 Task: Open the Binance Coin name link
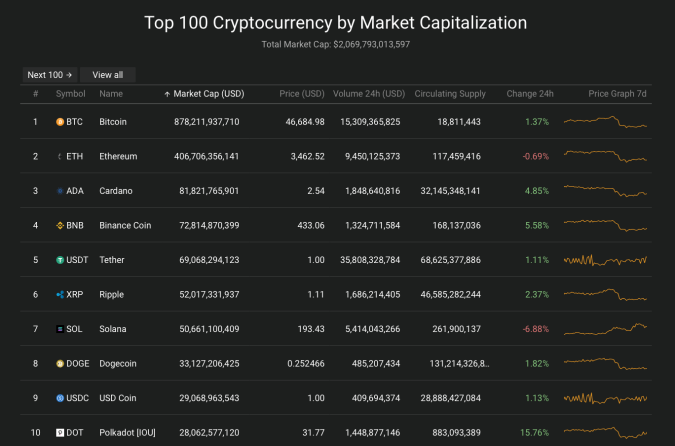(x=125, y=225)
